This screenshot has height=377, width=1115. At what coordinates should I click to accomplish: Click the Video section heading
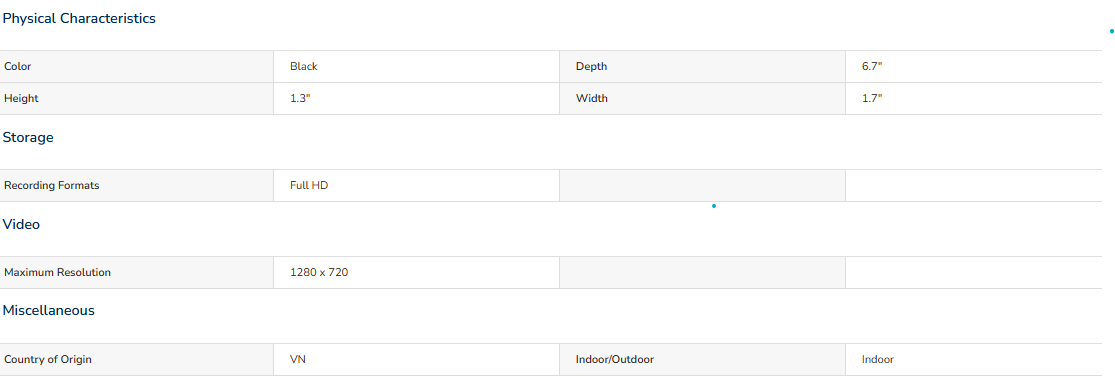pyautogui.click(x=21, y=225)
